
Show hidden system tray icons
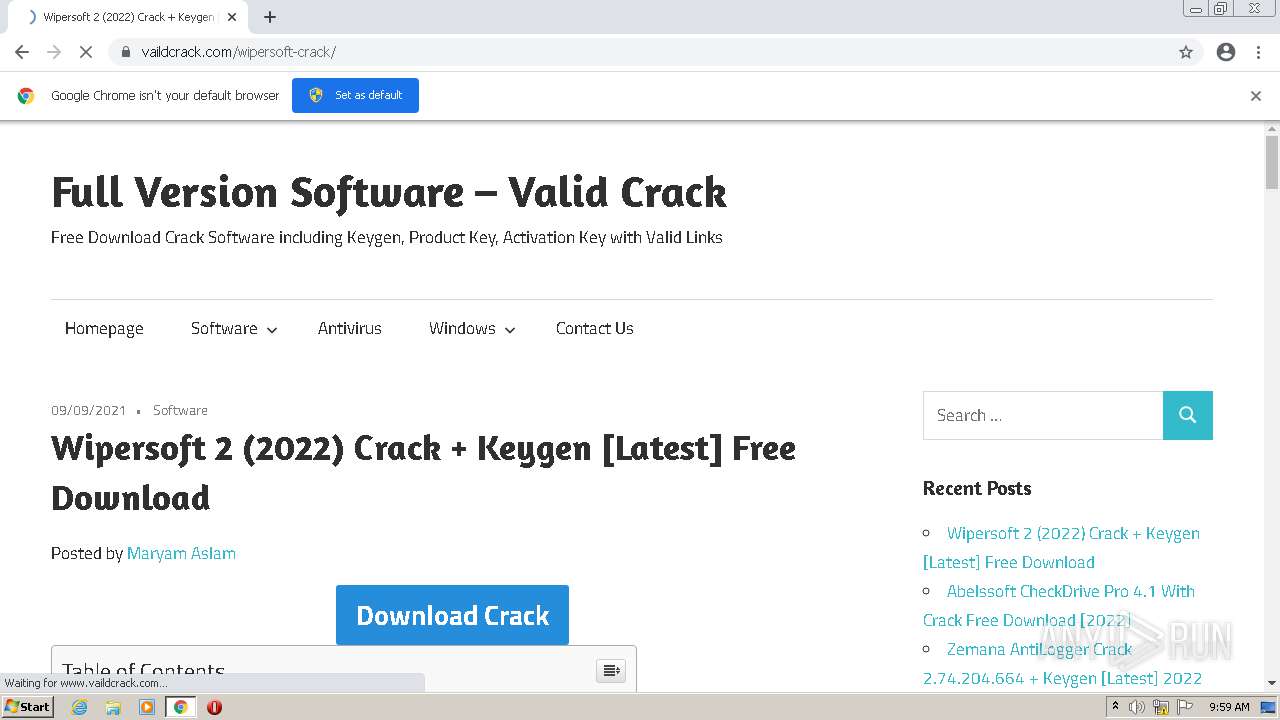pos(1115,707)
